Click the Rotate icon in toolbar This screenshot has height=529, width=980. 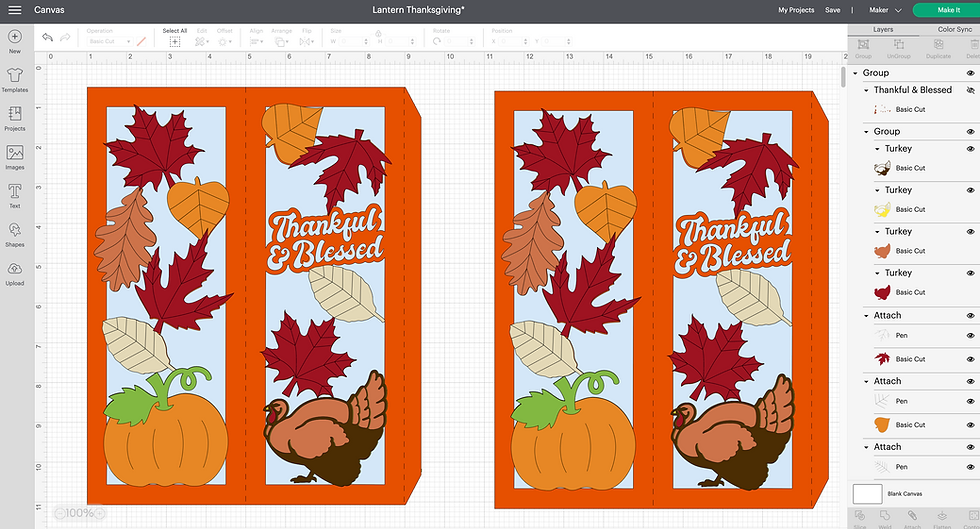point(437,41)
